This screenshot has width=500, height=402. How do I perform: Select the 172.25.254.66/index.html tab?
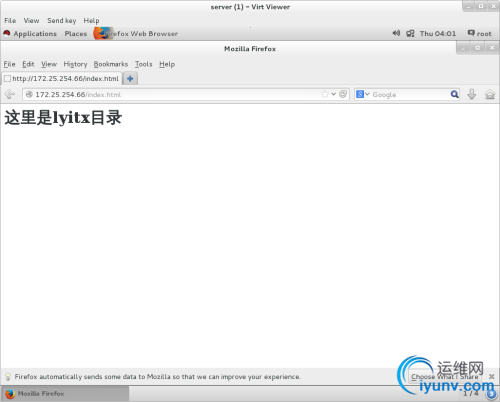62,79
